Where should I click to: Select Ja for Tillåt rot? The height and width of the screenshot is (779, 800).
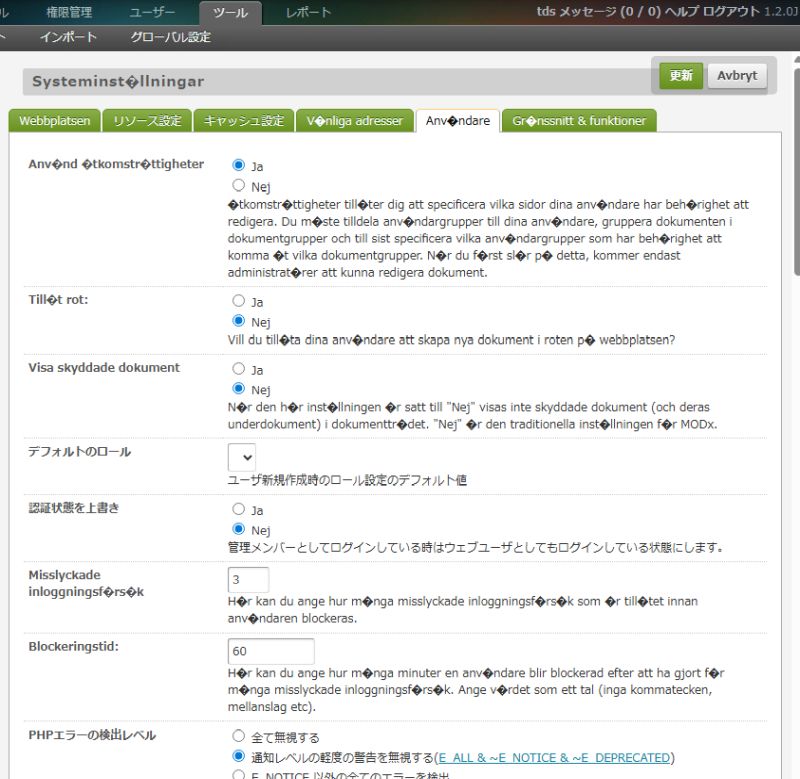point(239,300)
